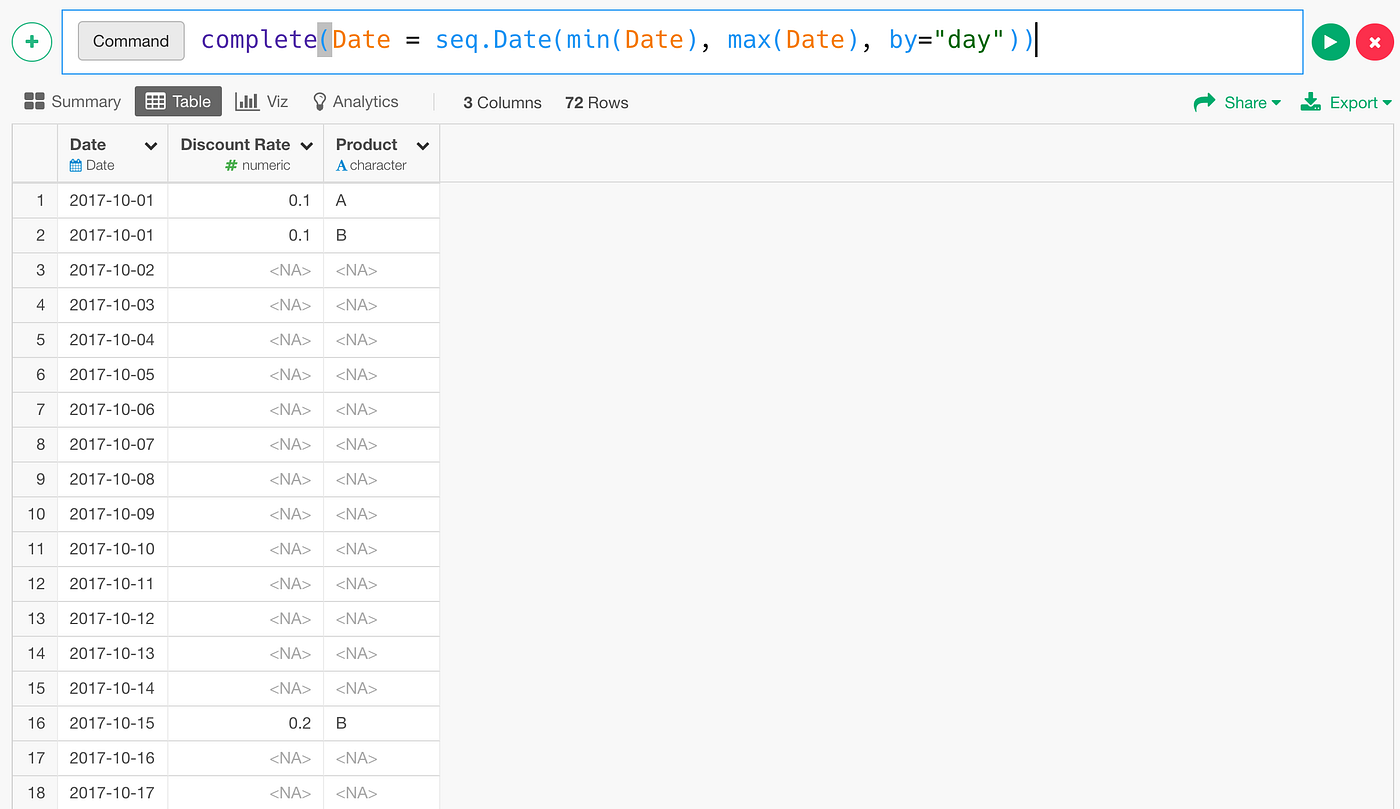Expand the Product column menu arrow
The height and width of the screenshot is (809, 1400).
pos(423,146)
